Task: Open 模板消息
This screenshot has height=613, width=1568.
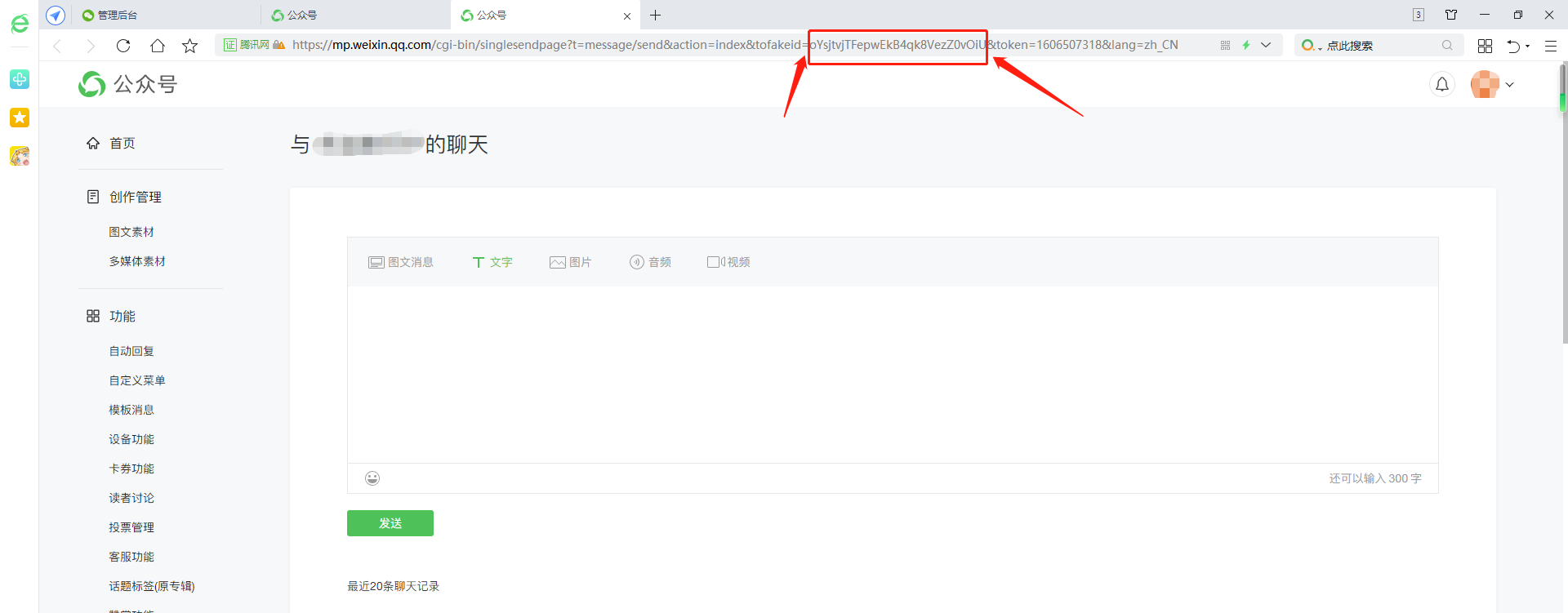Action: pos(131,410)
